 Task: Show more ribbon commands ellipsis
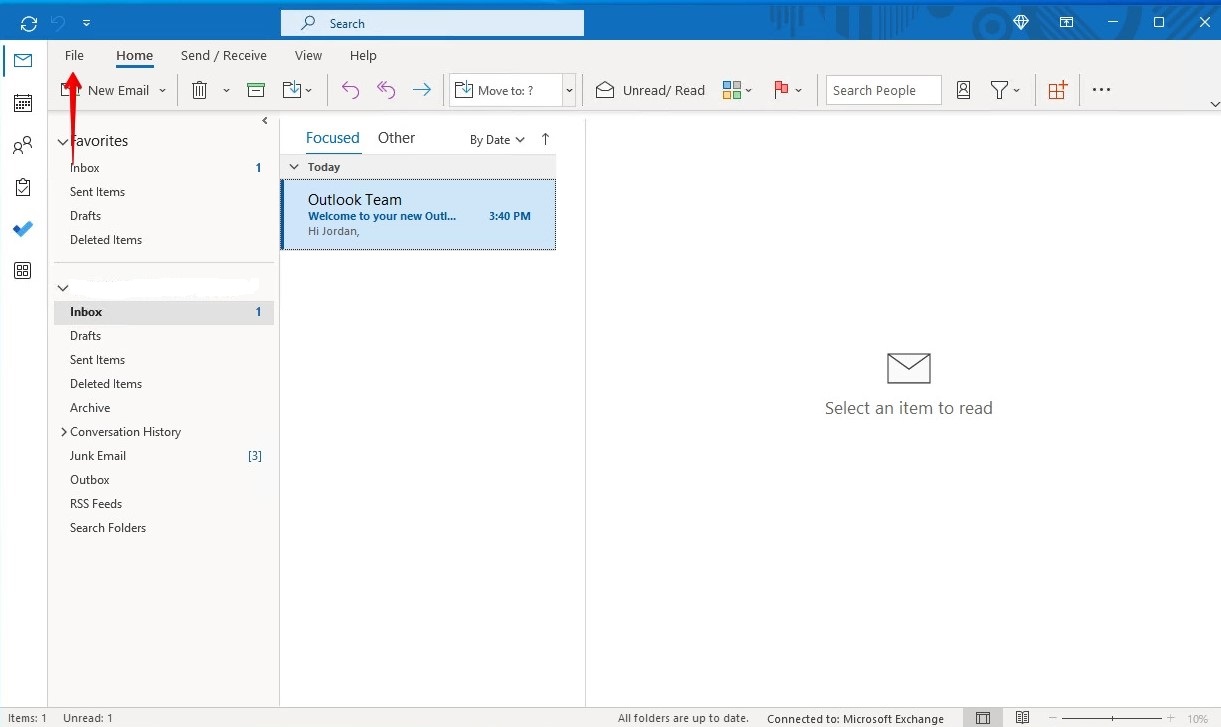tap(1101, 90)
